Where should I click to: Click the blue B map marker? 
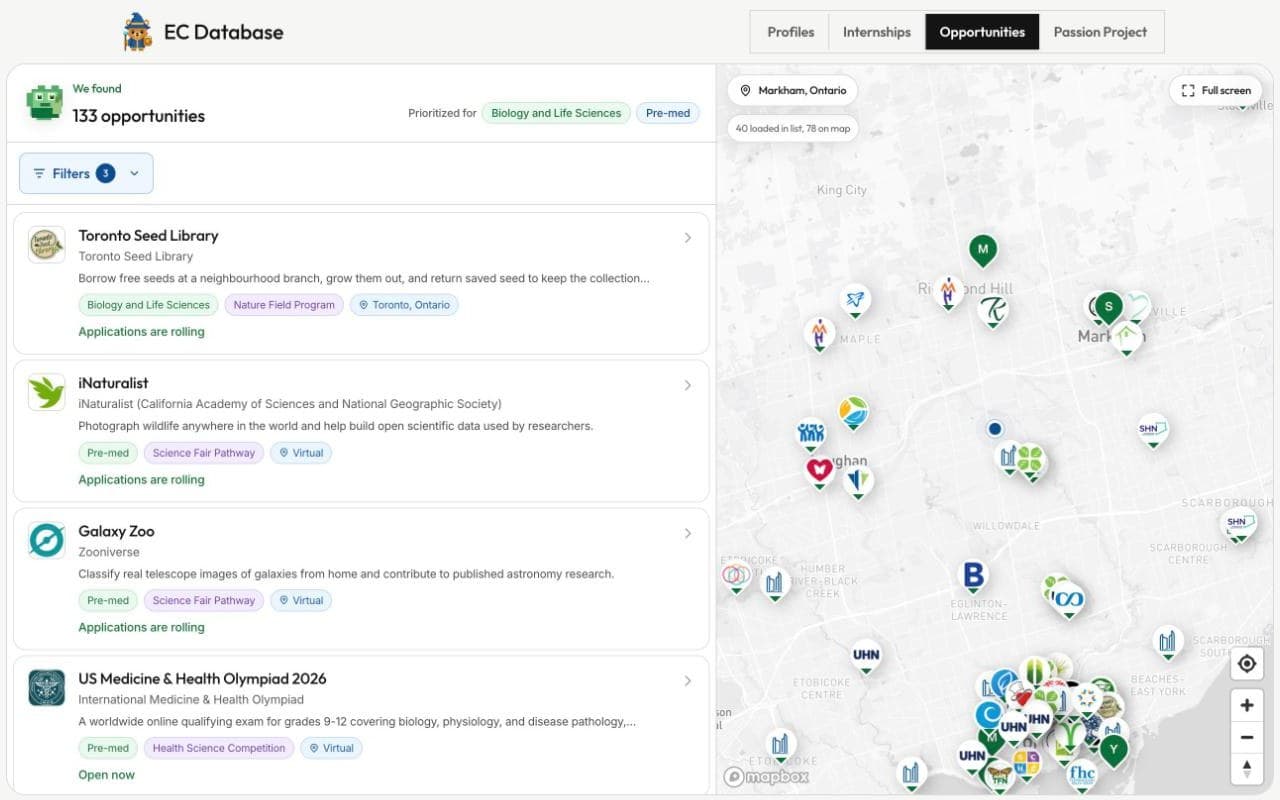[x=974, y=576]
